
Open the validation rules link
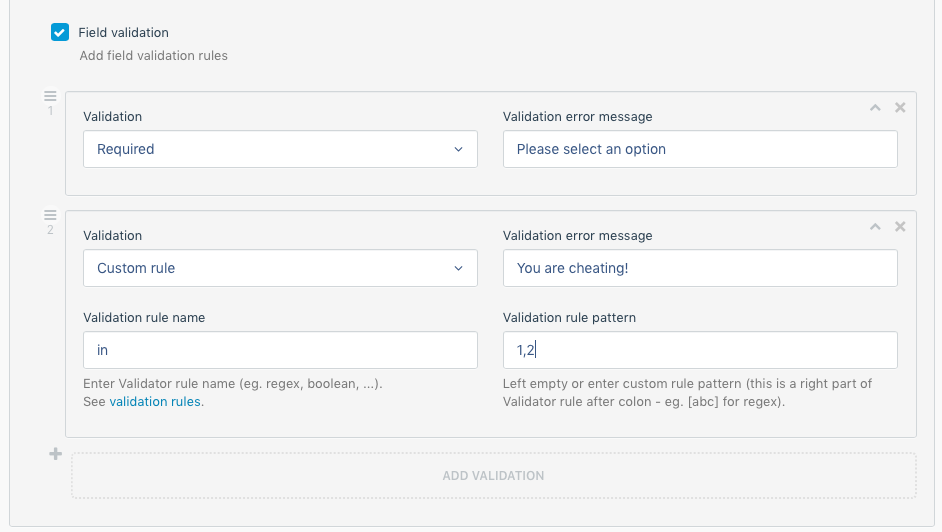tap(155, 402)
